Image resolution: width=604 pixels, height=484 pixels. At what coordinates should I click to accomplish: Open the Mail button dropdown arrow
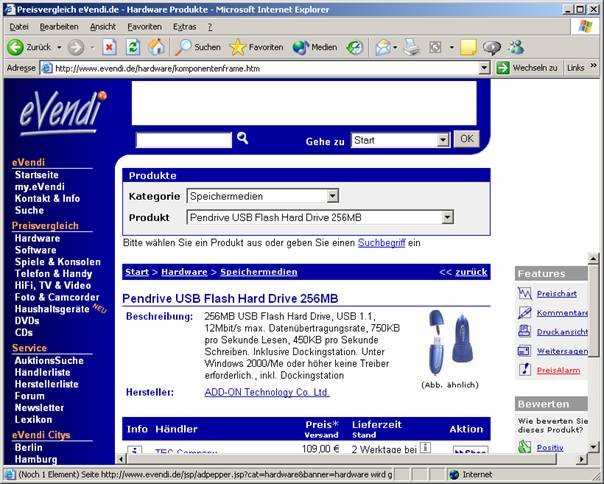[x=395, y=47]
